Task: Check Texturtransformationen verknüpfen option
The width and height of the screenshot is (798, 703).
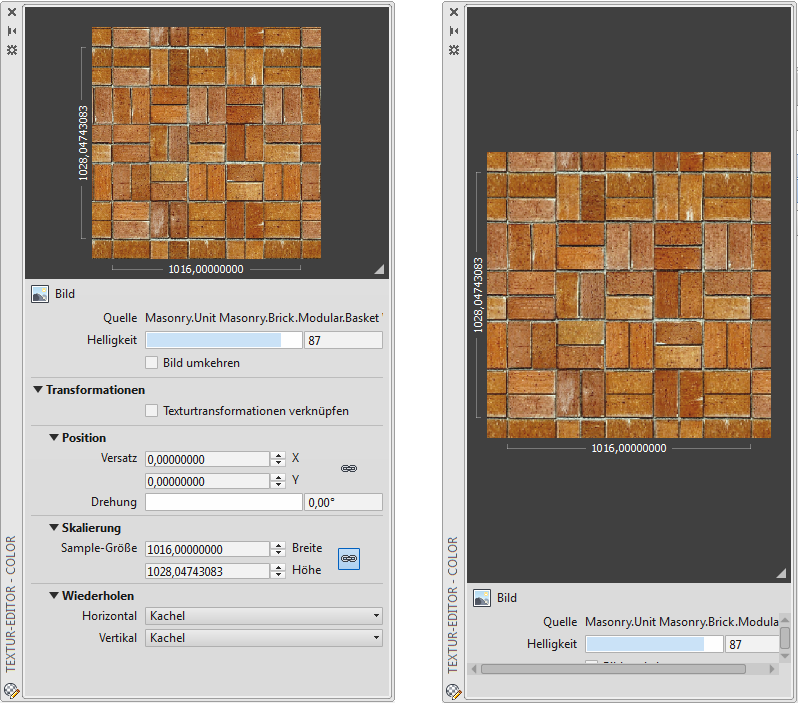Action: pos(152,411)
